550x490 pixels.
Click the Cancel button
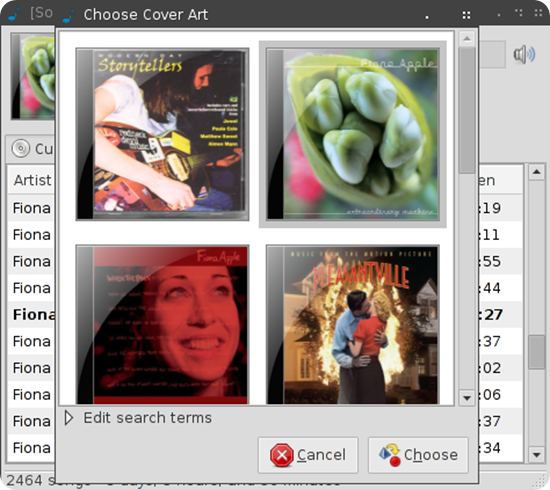308,455
